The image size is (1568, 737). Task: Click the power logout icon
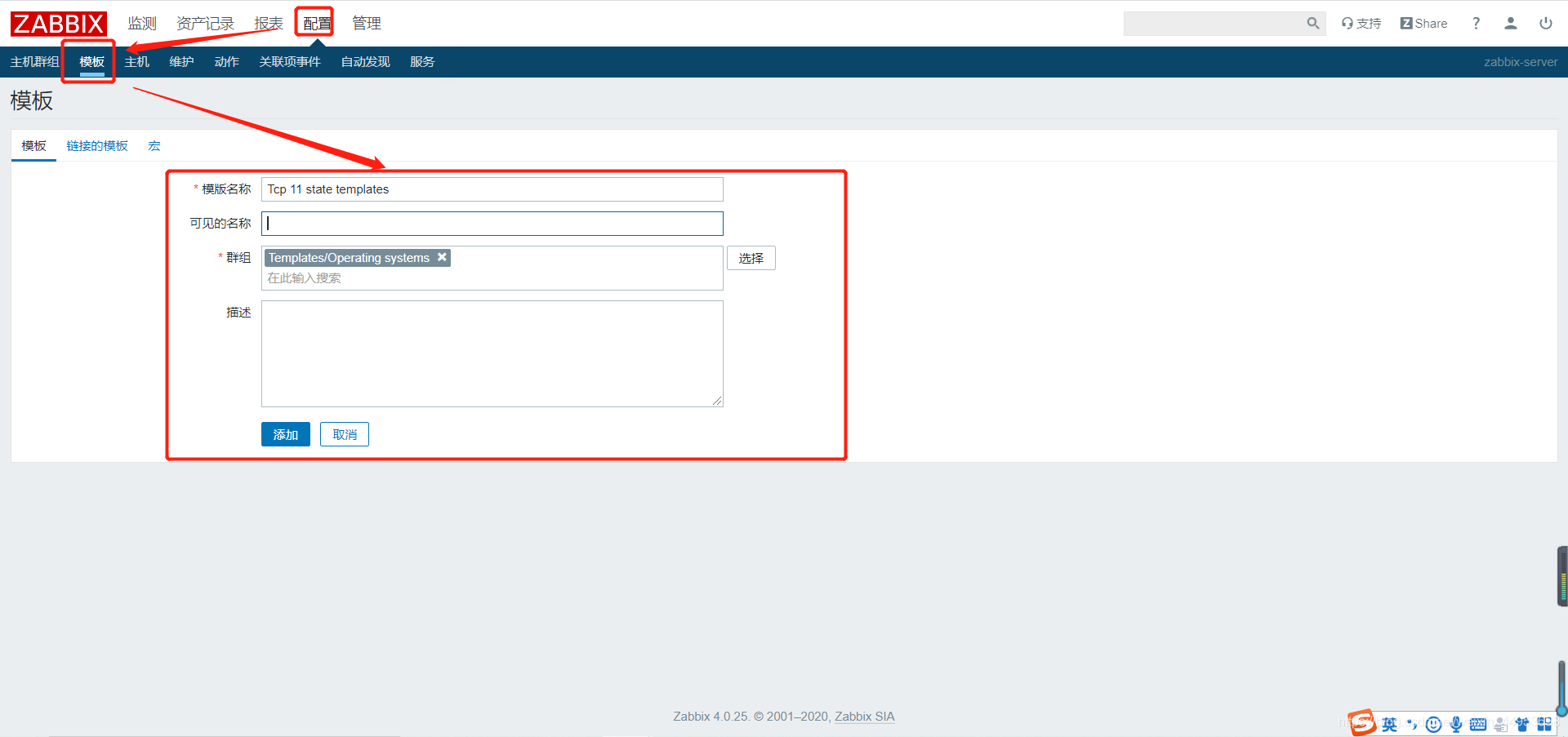click(x=1546, y=24)
